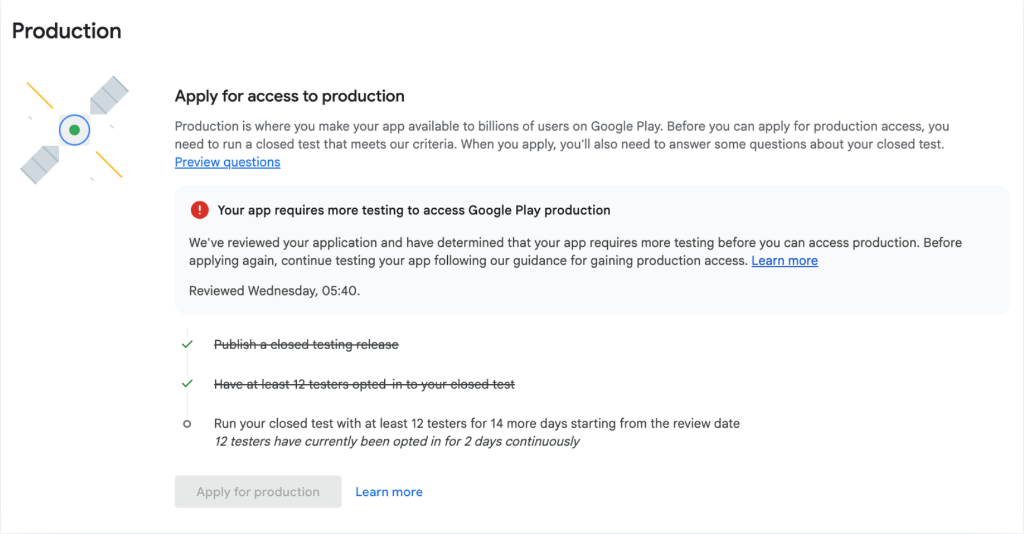Open Learn more link inside the warning box
Image resolution: width=1024 pixels, height=534 pixels.
(784, 261)
